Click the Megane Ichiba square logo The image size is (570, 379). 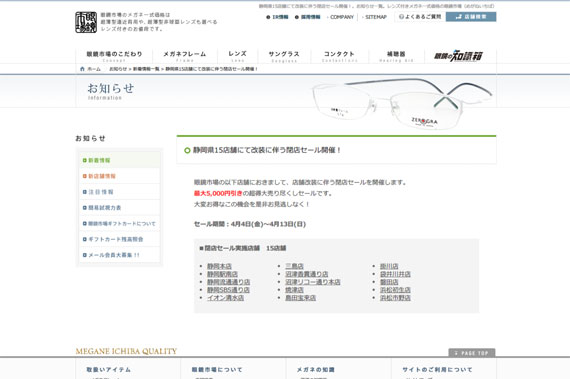(x=86, y=22)
